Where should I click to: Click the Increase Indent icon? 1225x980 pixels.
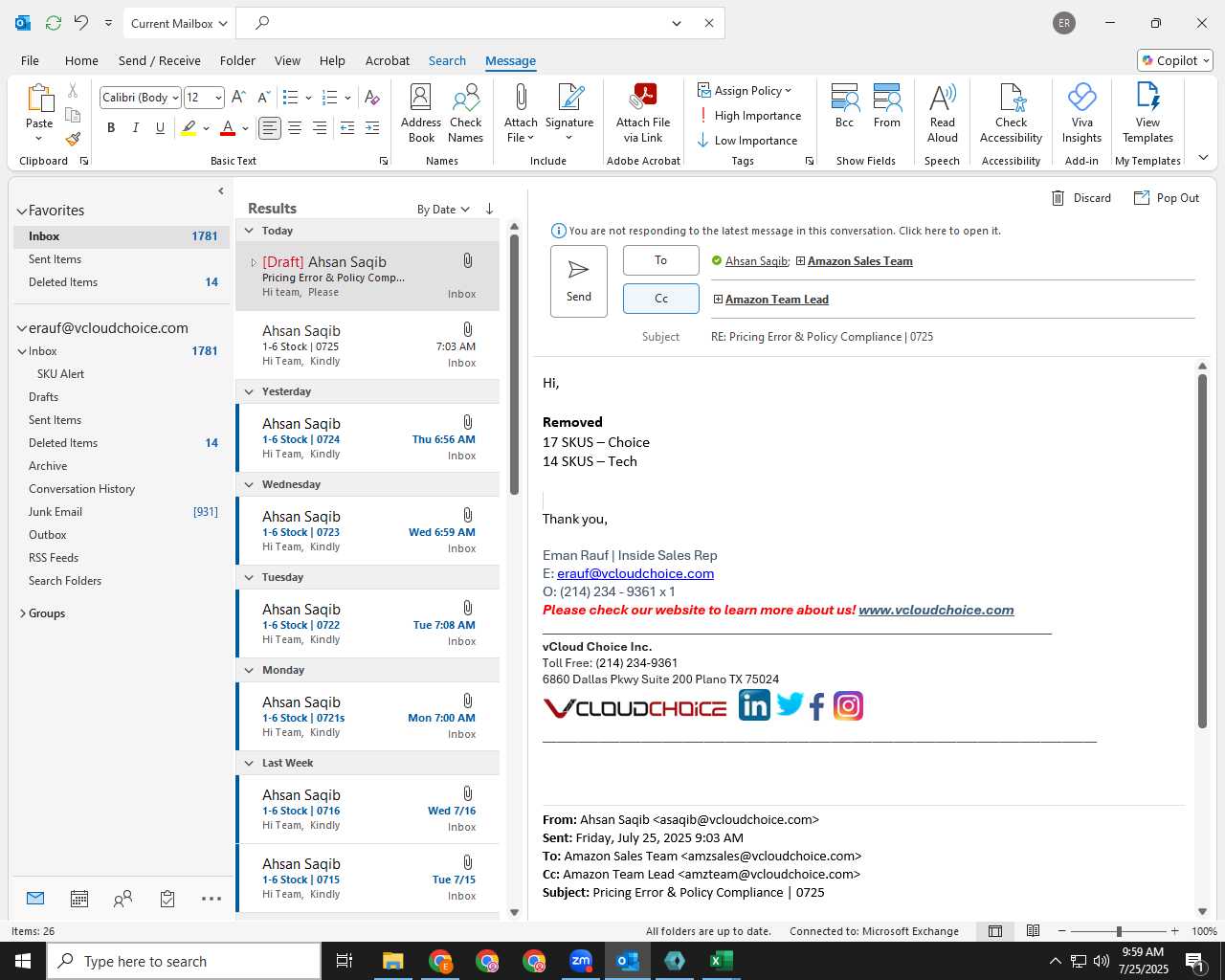pyautogui.click(x=372, y=127)
